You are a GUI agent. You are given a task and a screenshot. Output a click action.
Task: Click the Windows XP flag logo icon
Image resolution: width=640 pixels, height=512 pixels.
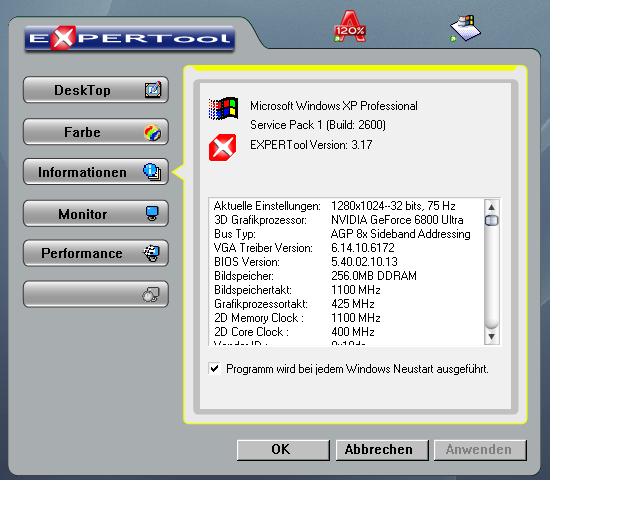click(x=223, y=108)
